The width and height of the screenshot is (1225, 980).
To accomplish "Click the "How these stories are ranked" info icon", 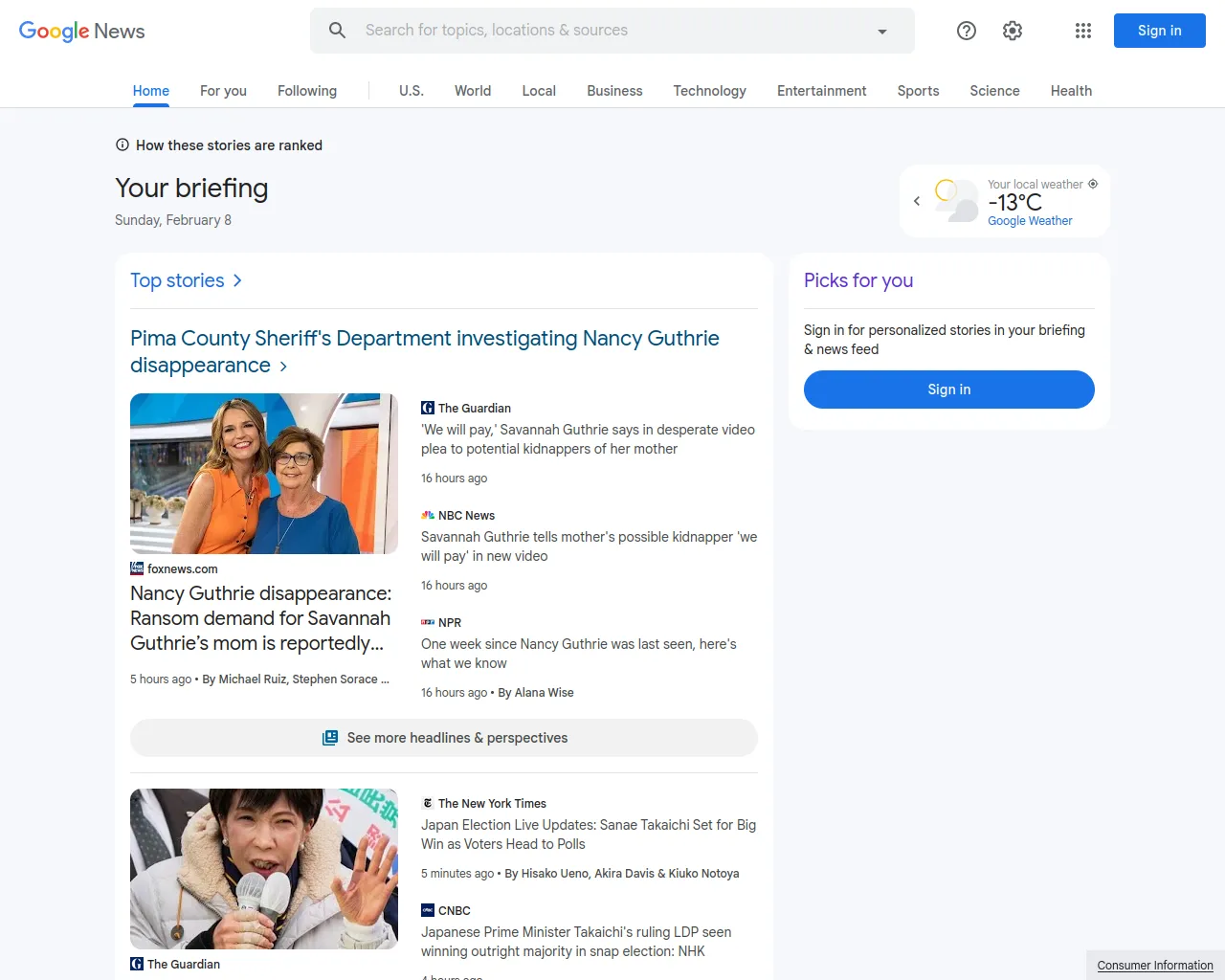I will (122, 145).
